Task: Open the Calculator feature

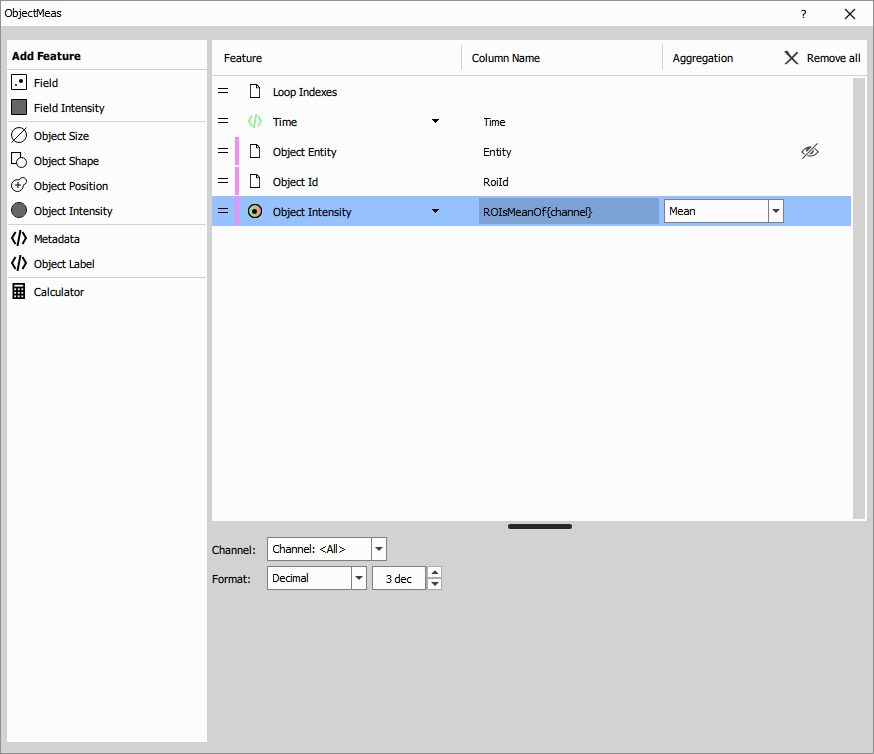Action: click(x=58, y=292)
